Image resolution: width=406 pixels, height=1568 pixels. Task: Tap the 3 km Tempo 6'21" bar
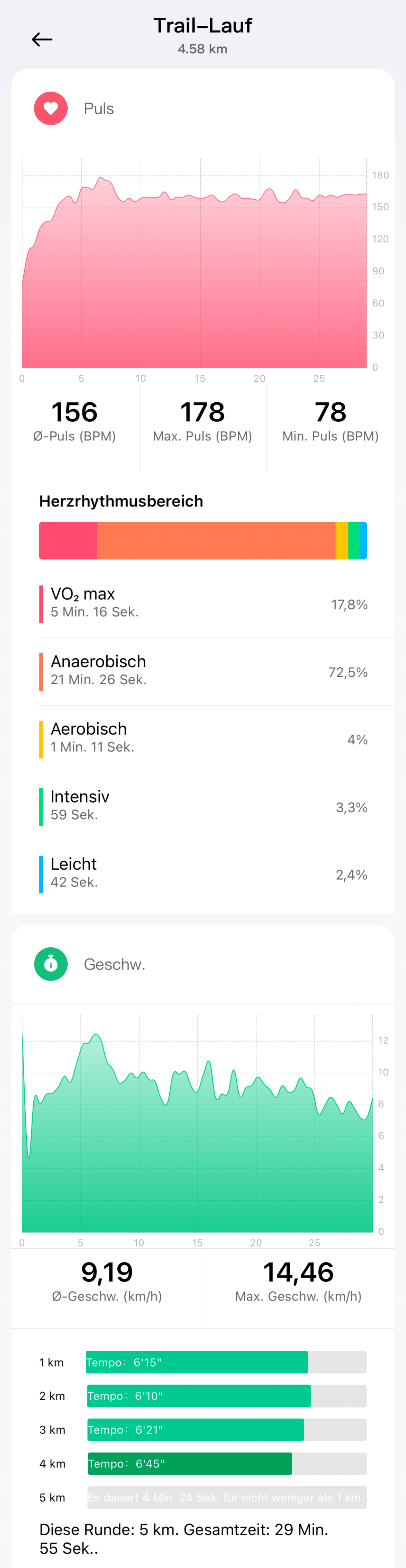(195, 1429)
